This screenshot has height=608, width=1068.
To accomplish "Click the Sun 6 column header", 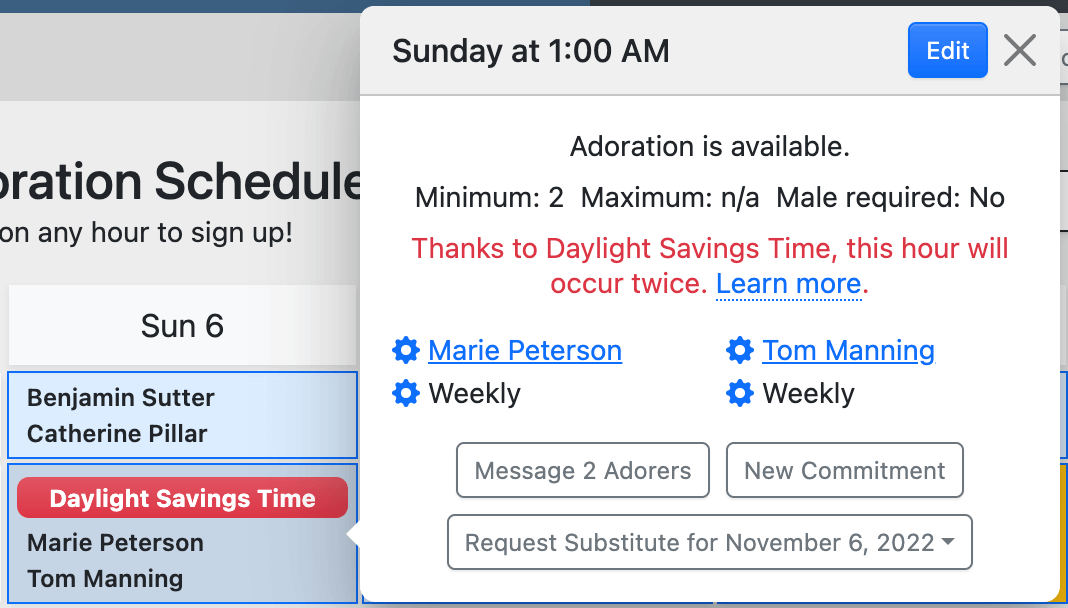I will coord(182,326).
